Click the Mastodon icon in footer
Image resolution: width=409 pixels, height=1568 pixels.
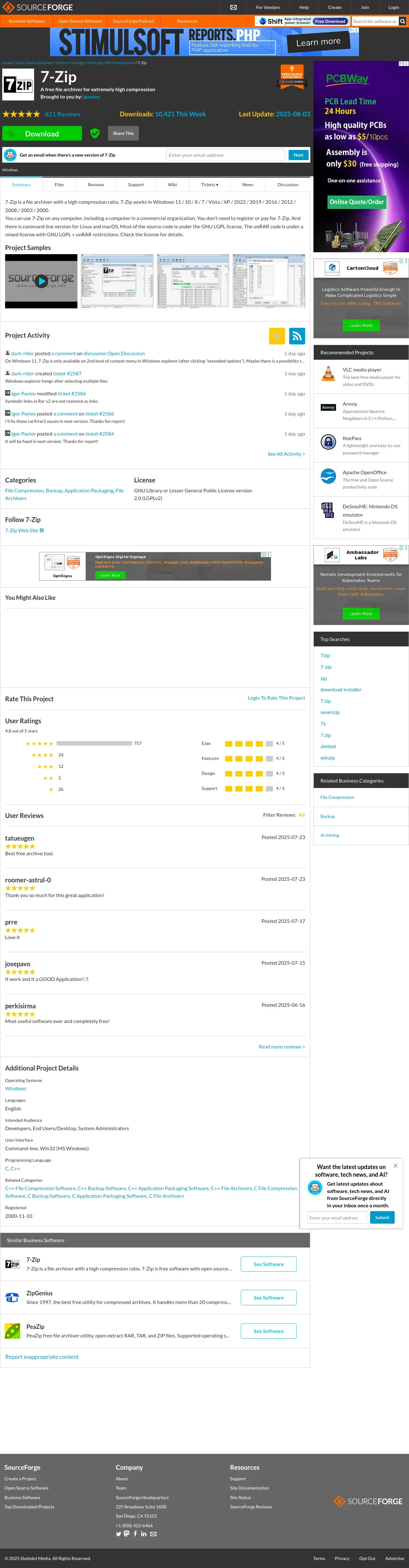126,1533
